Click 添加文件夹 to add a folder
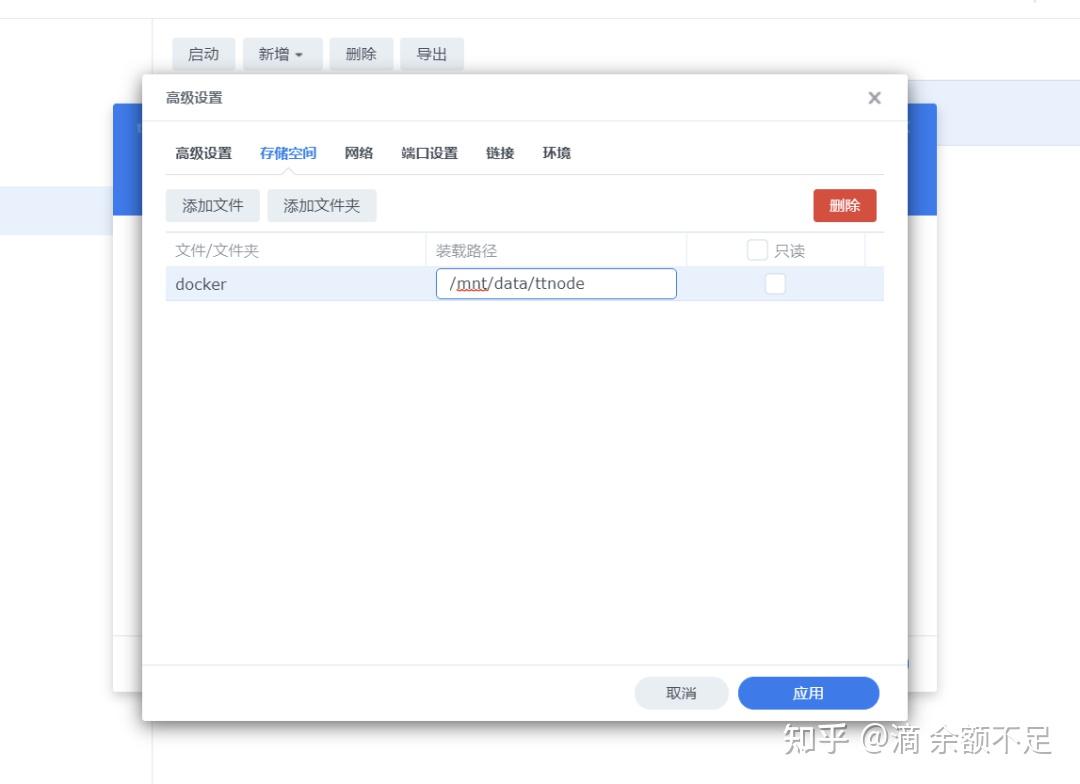 pyautogui.click(x=322, y=205)
